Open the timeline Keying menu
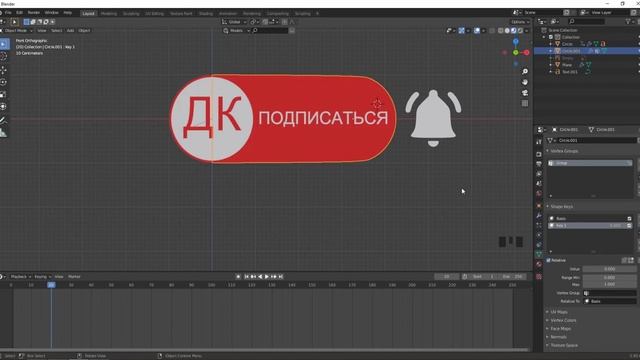Viewport: 640px width, 360px height. pyautogui.click(x=42, y=277)
